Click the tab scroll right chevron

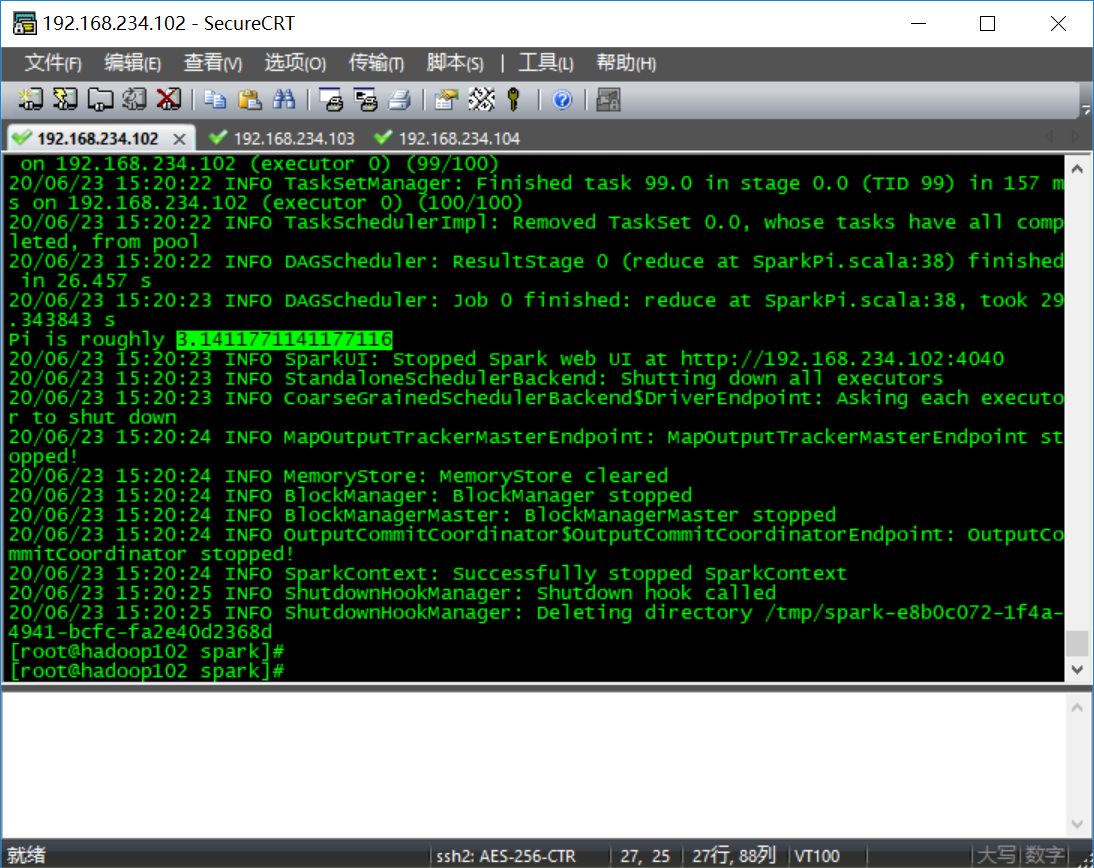coord(1075,137)
